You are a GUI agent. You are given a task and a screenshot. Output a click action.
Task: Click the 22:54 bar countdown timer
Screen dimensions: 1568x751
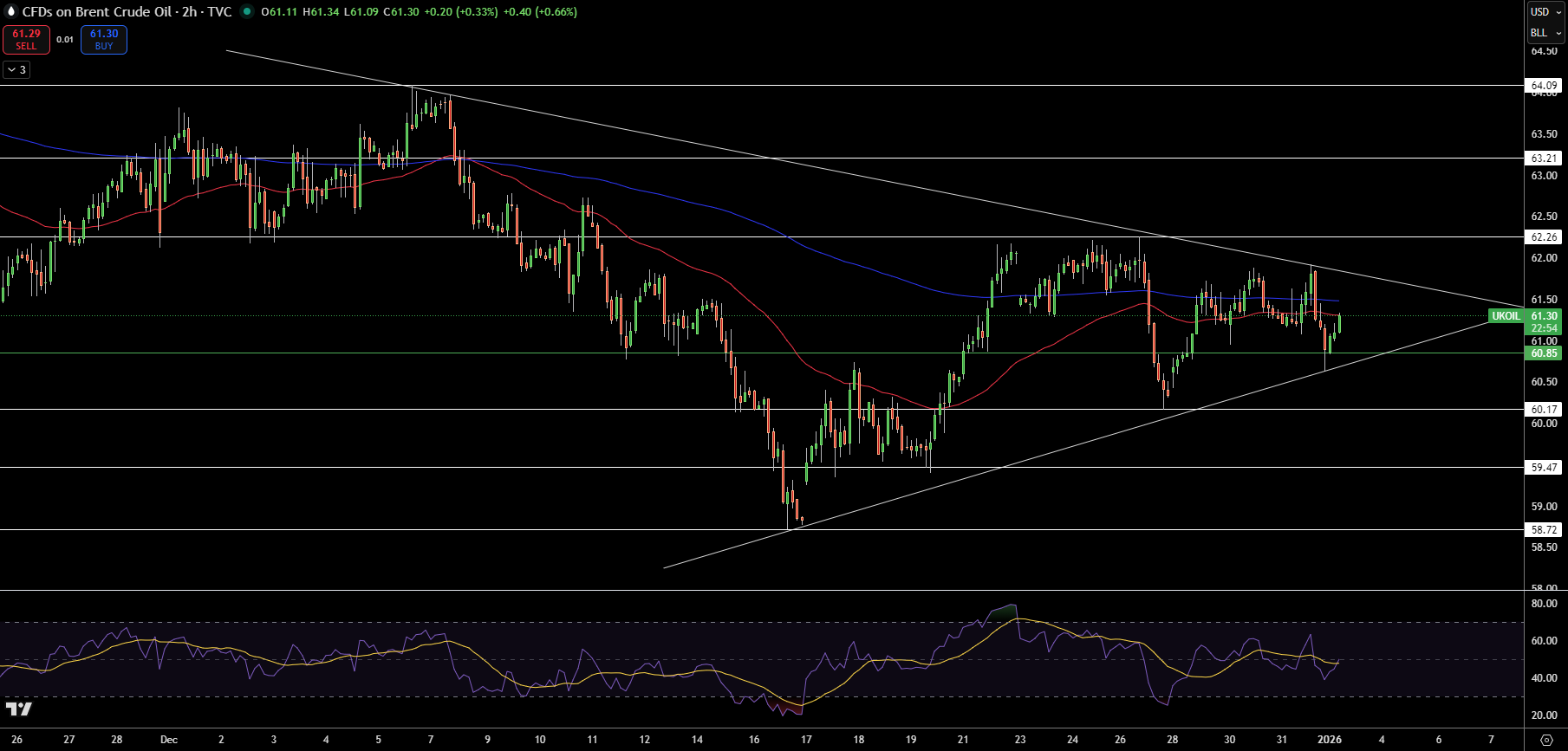pos(1544,328)
